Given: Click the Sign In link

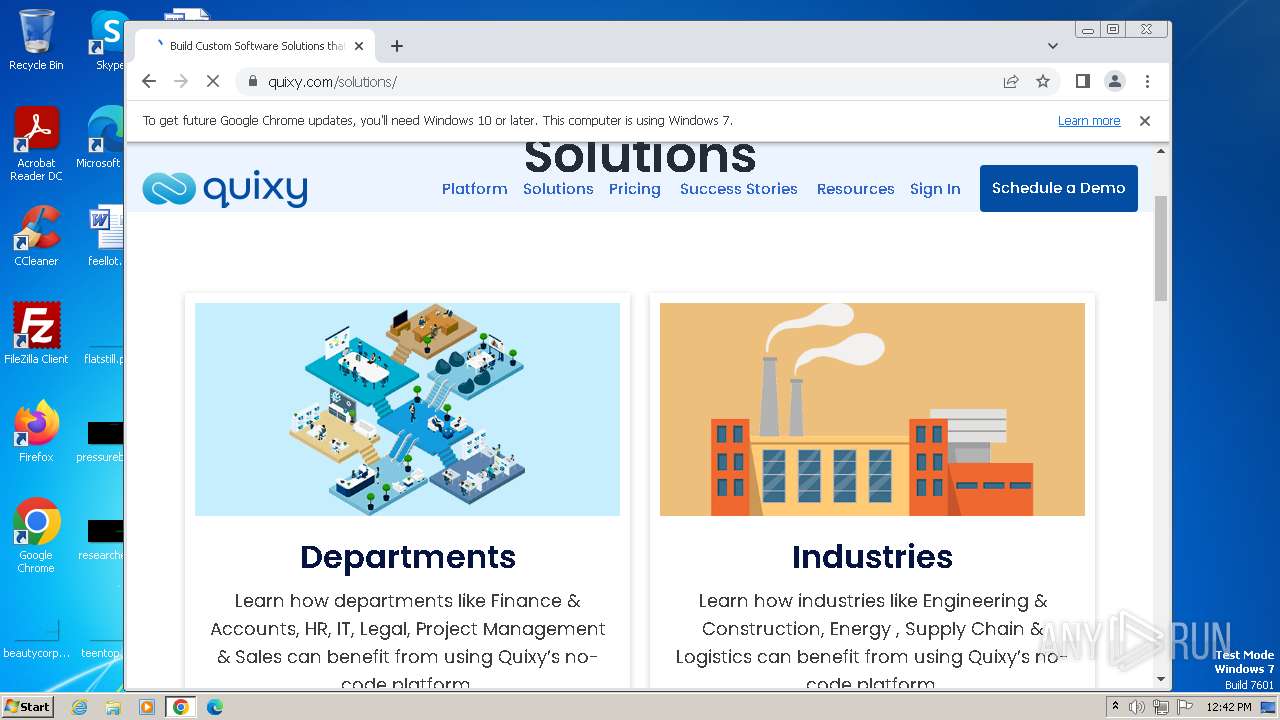Looking at the screenshot, I should (935, 189).
